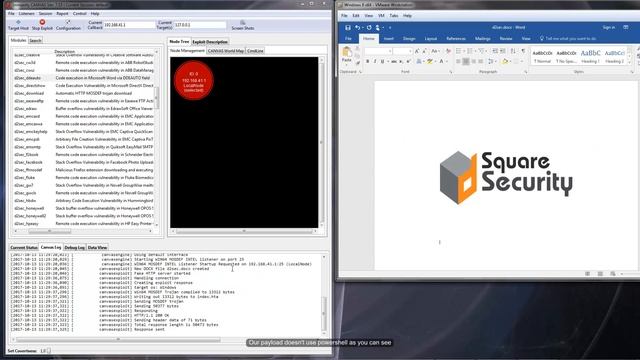640x360 pixels.
Task: Click the shading paint bucket icon
Action: tap(505, 61)
